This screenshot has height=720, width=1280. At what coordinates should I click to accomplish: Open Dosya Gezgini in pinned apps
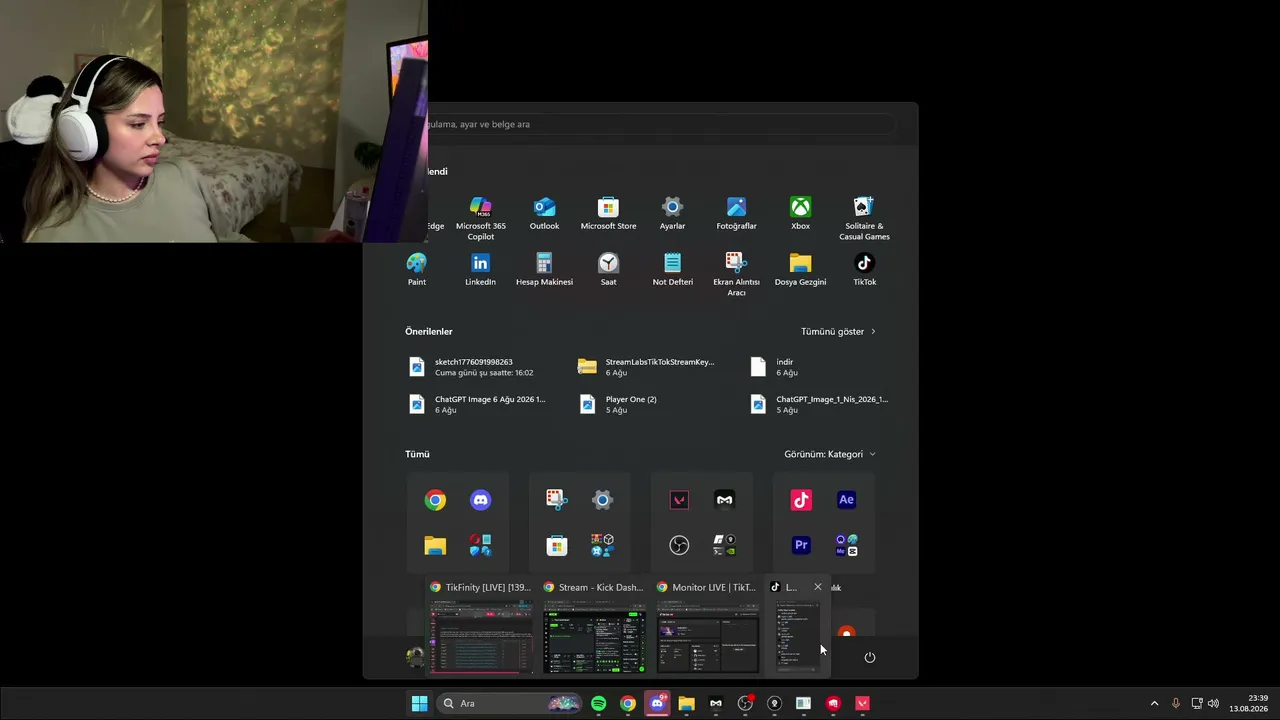point(800,270)
